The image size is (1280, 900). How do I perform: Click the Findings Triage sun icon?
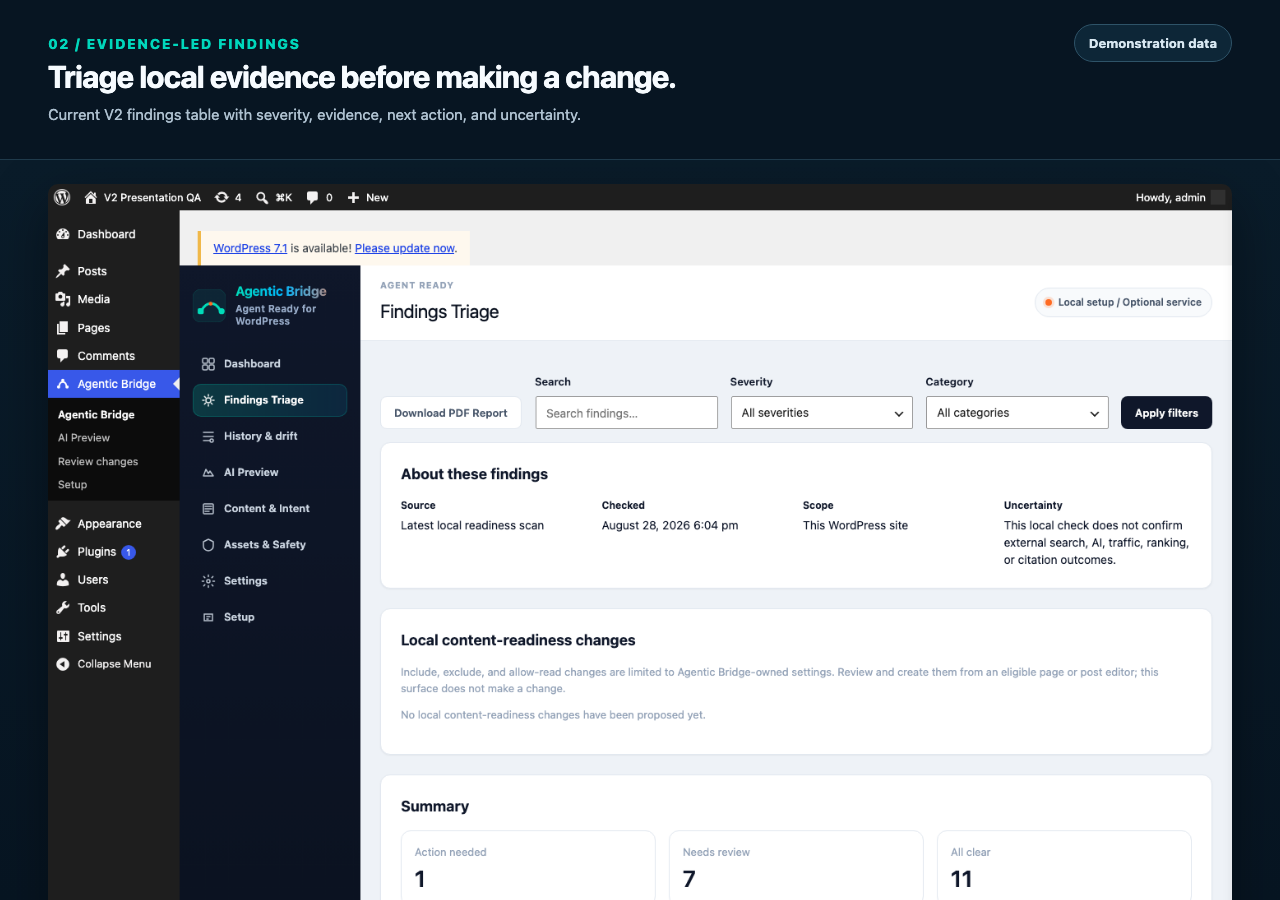click(208, 400)
